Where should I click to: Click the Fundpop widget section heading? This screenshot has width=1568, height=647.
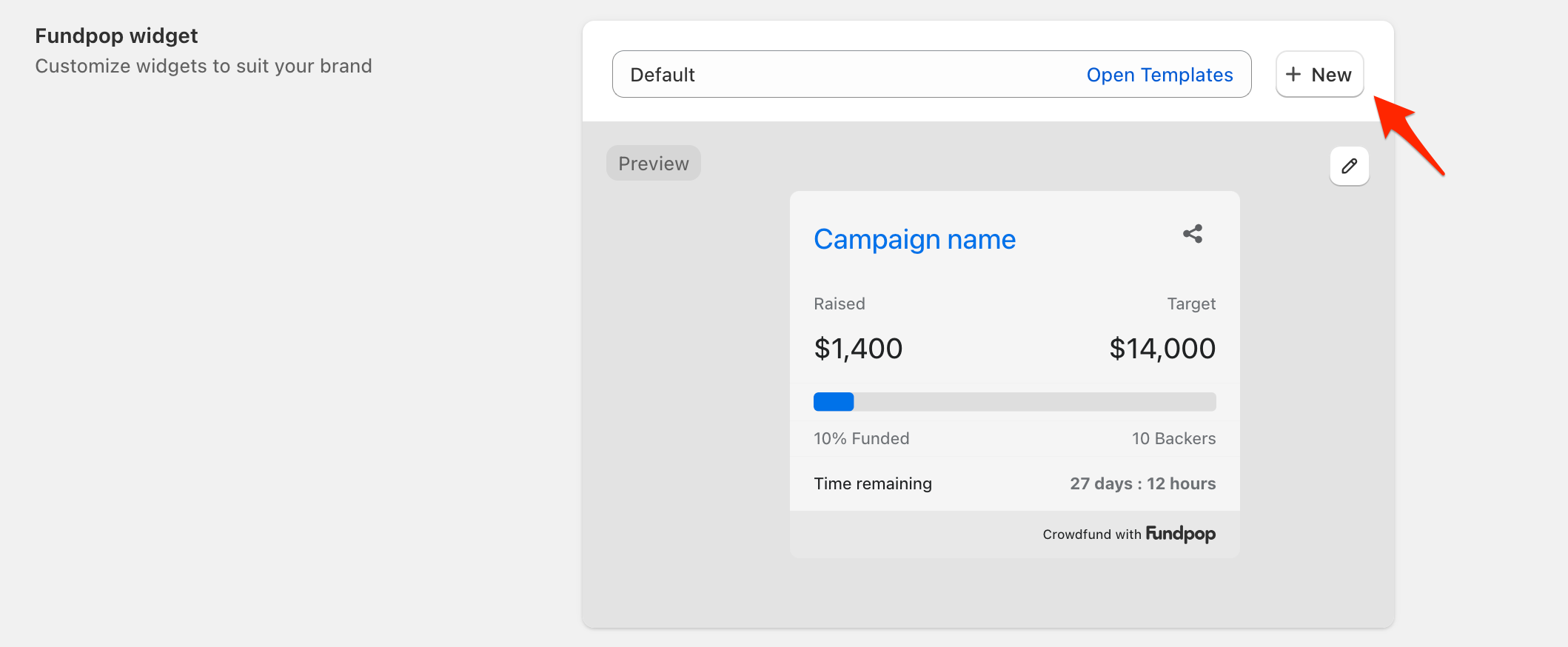pos(116,36)
